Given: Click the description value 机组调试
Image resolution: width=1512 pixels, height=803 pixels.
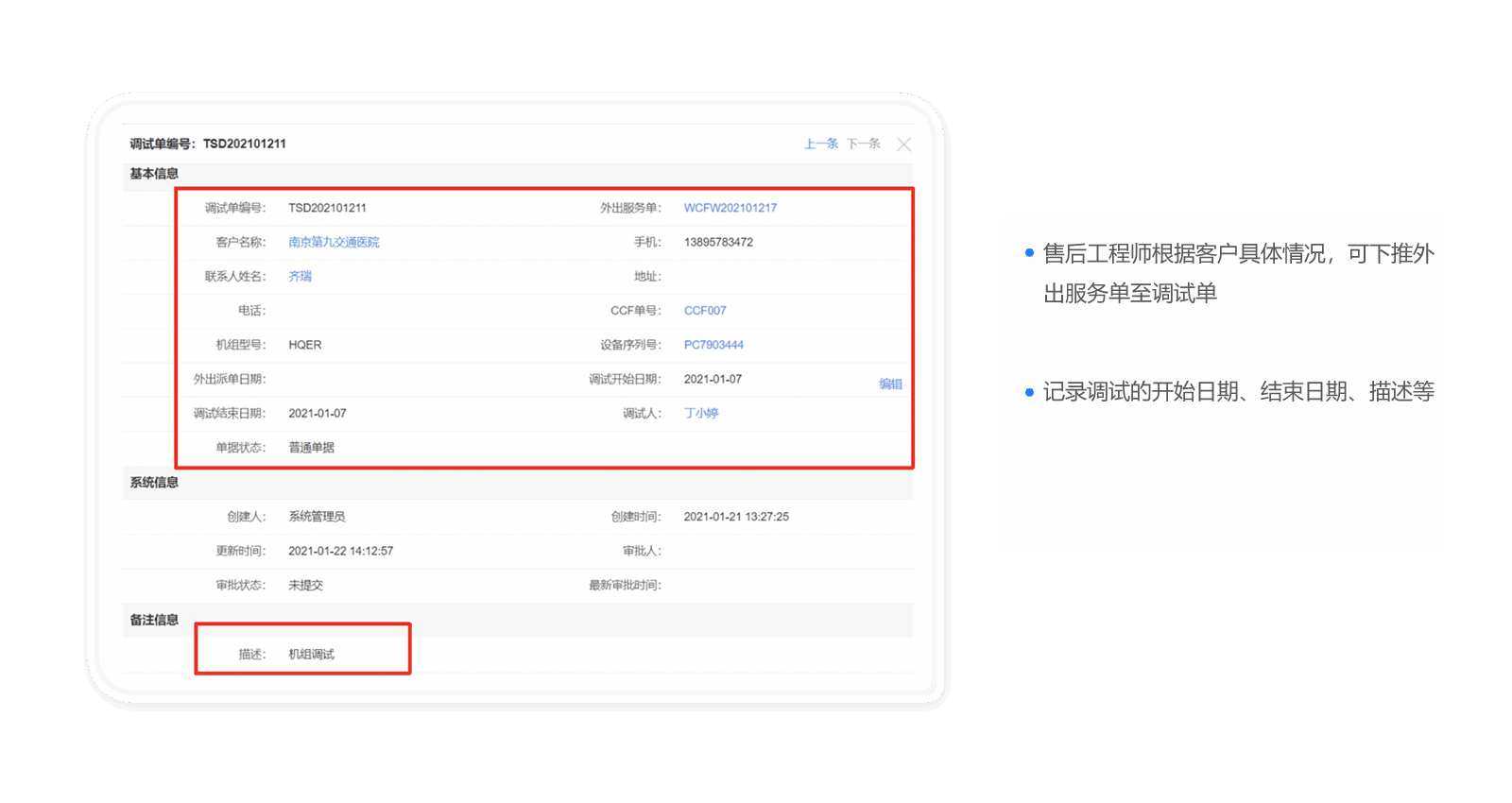Looking at the screenshot, I should click(x=311, y=654).
